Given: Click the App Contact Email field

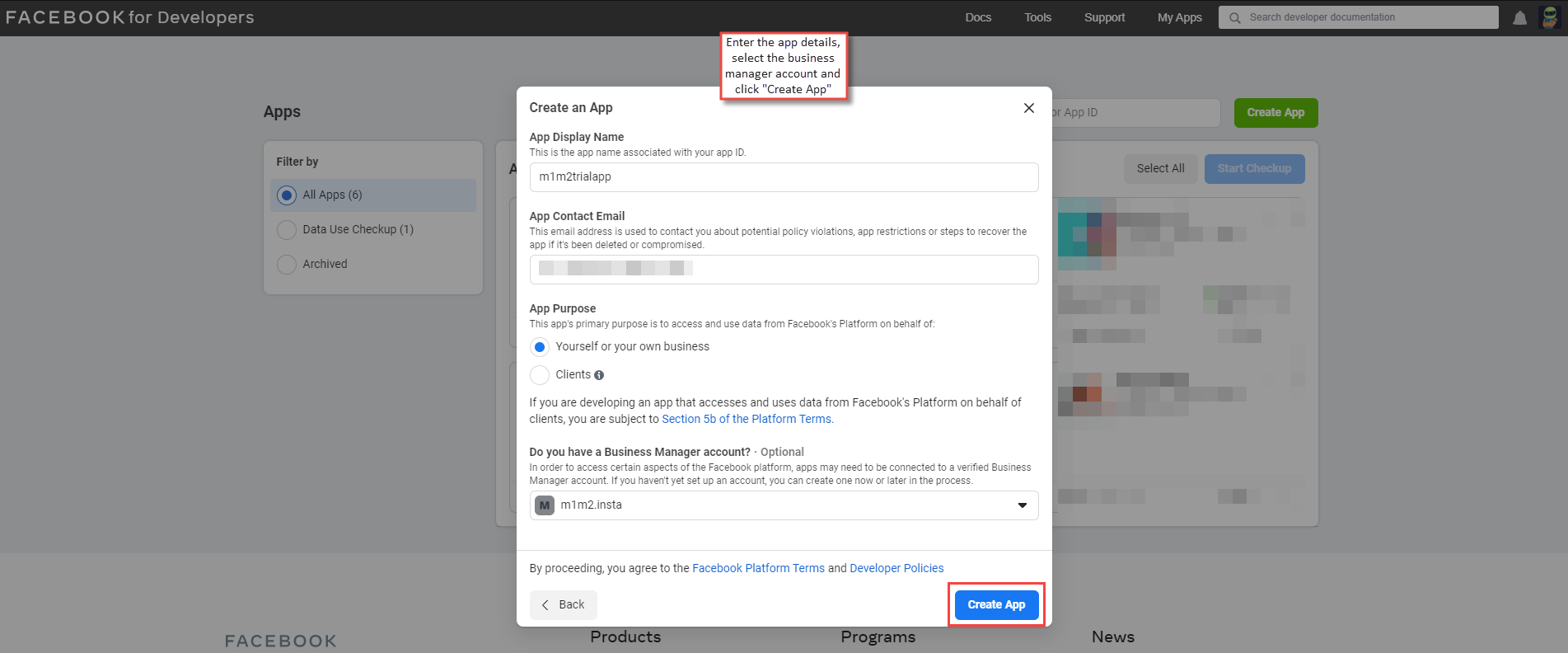Looking at the screenshot, I should pyautogui.click(x=784, y=270).
